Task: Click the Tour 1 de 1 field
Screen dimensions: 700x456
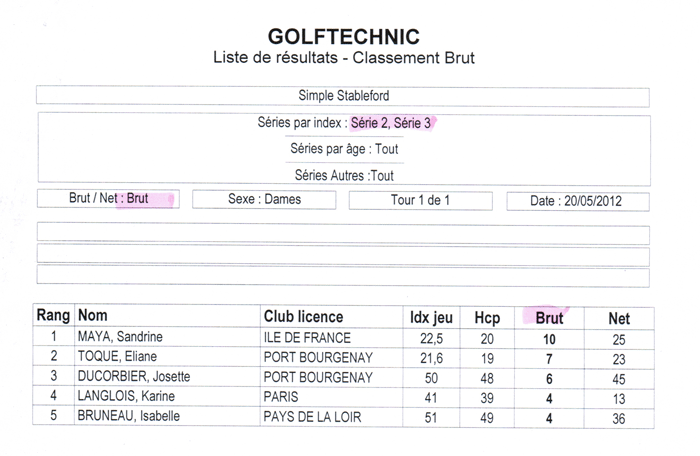Action: click(x=421, y=200)
